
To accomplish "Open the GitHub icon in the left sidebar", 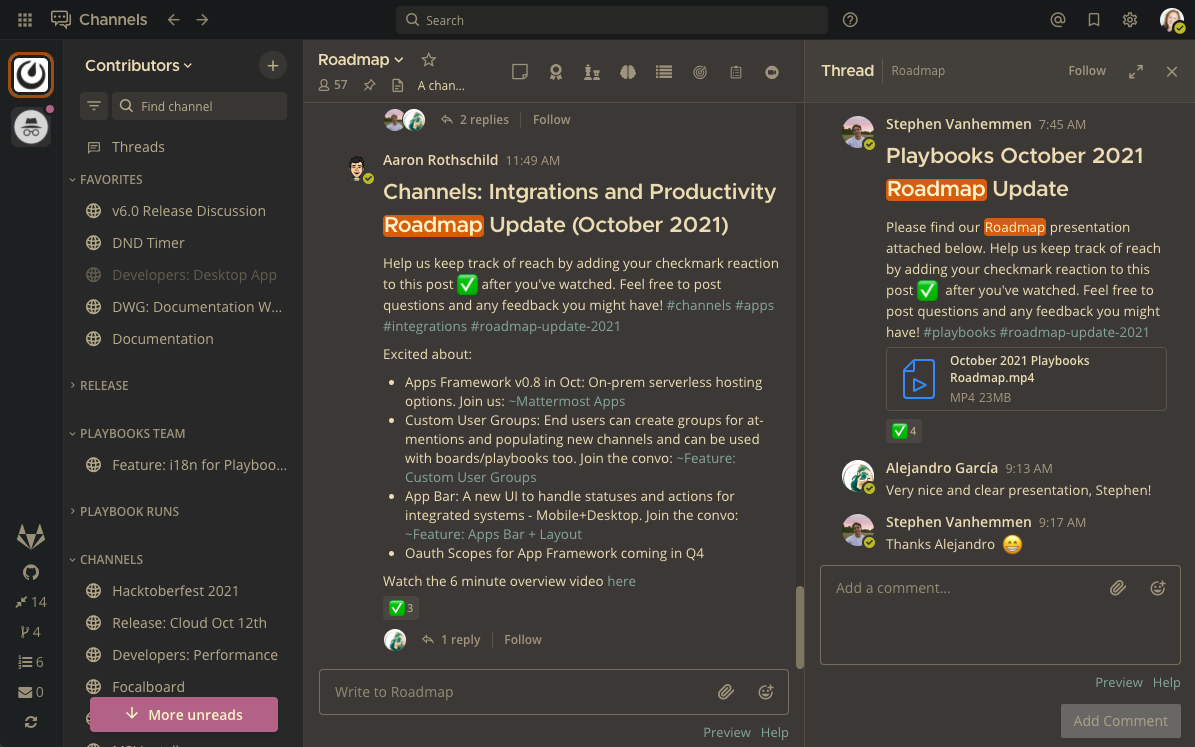I will (30, 571).
